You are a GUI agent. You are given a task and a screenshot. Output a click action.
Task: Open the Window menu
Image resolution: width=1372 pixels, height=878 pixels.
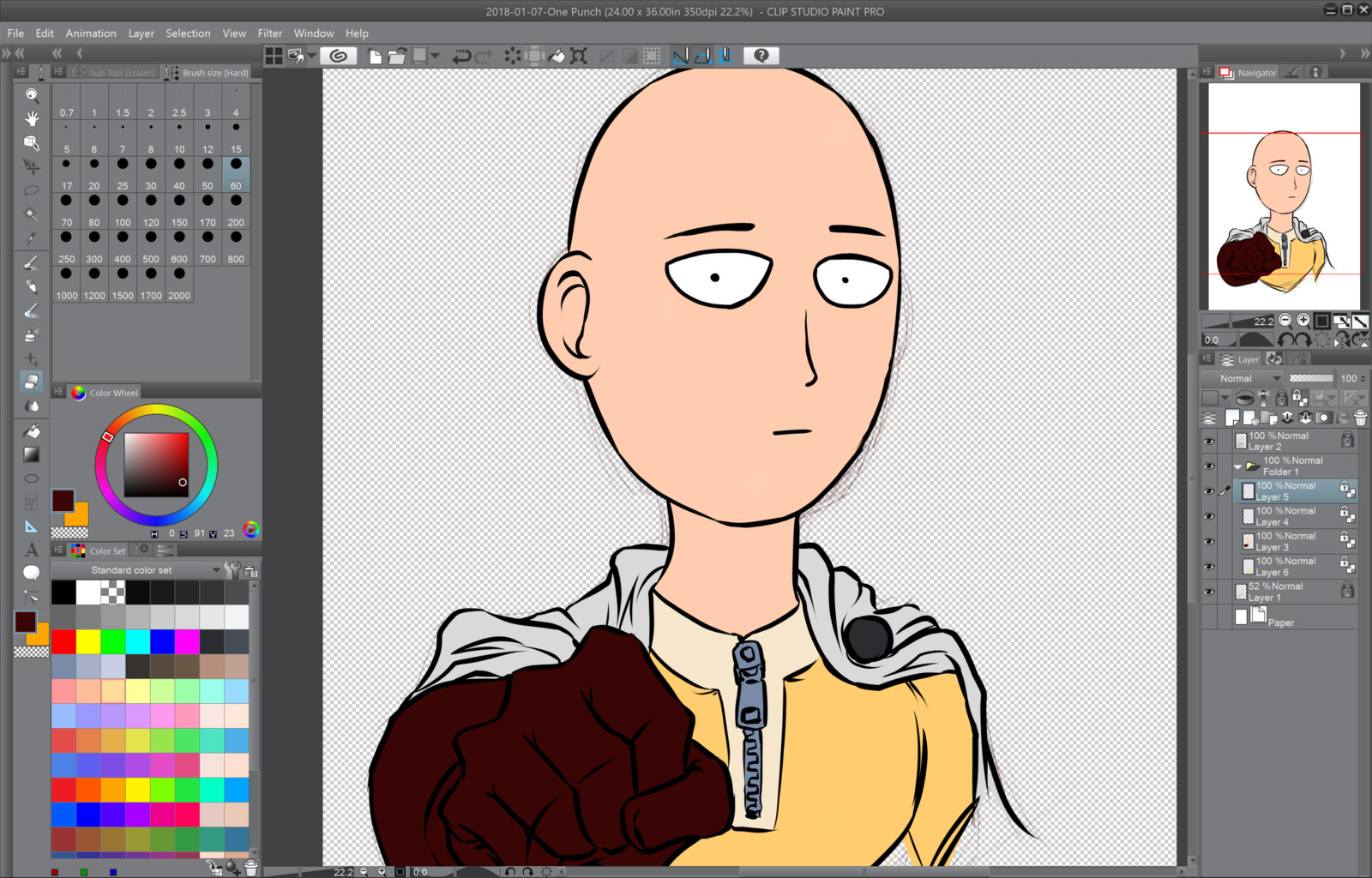pos(314,33)
